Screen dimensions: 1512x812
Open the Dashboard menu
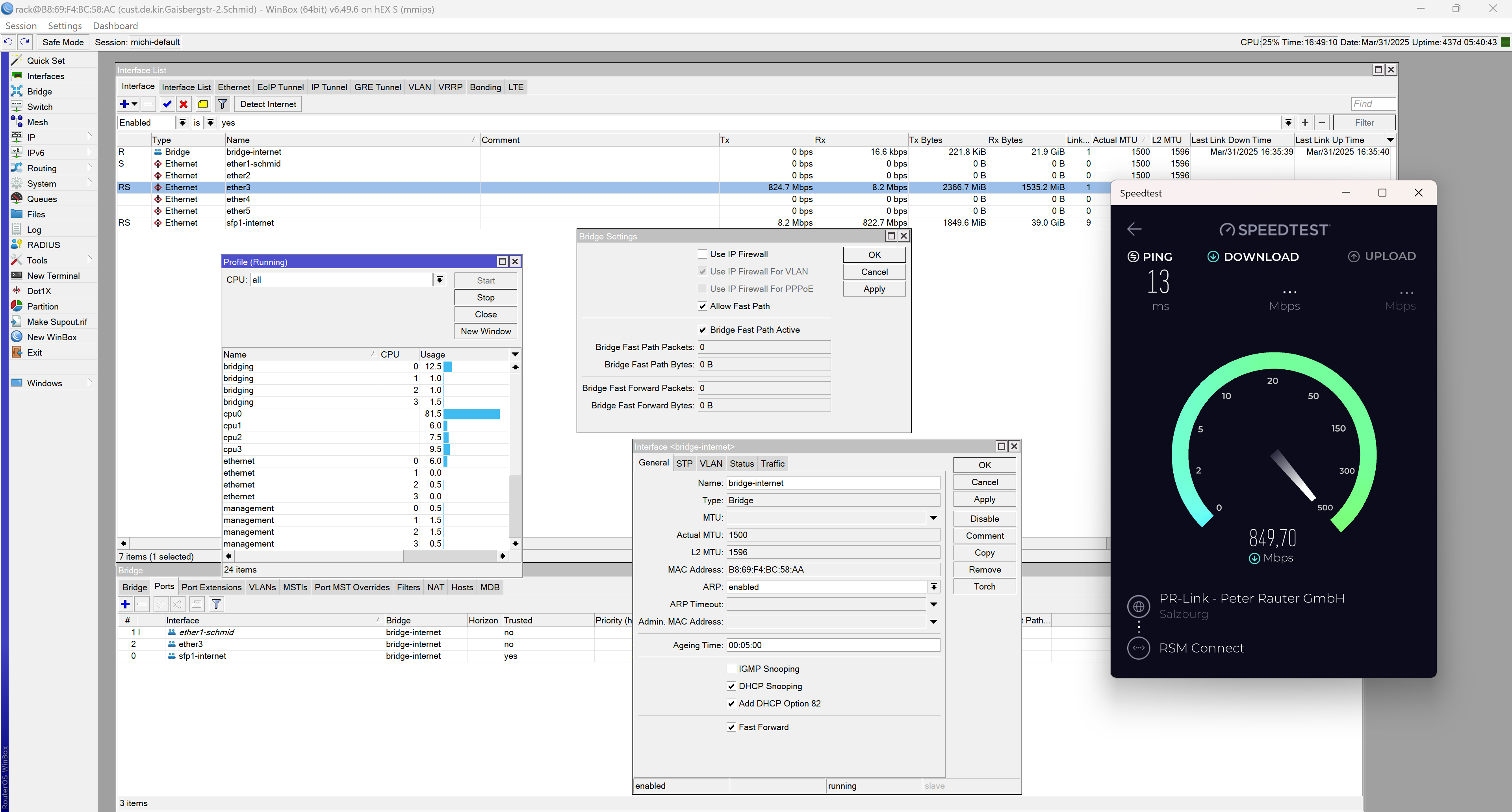click(116, 26)
